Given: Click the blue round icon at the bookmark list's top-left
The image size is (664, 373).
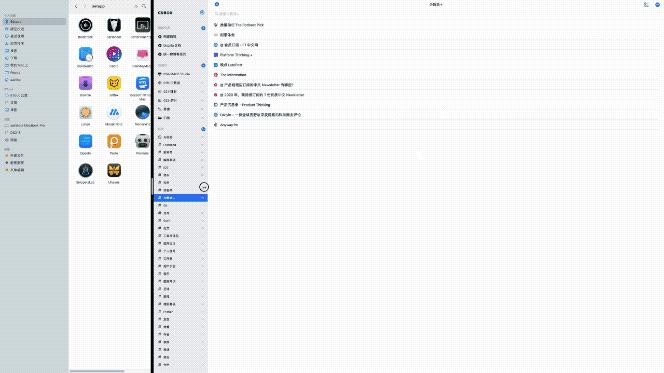Looking at the screenshot, I should 217,4.
